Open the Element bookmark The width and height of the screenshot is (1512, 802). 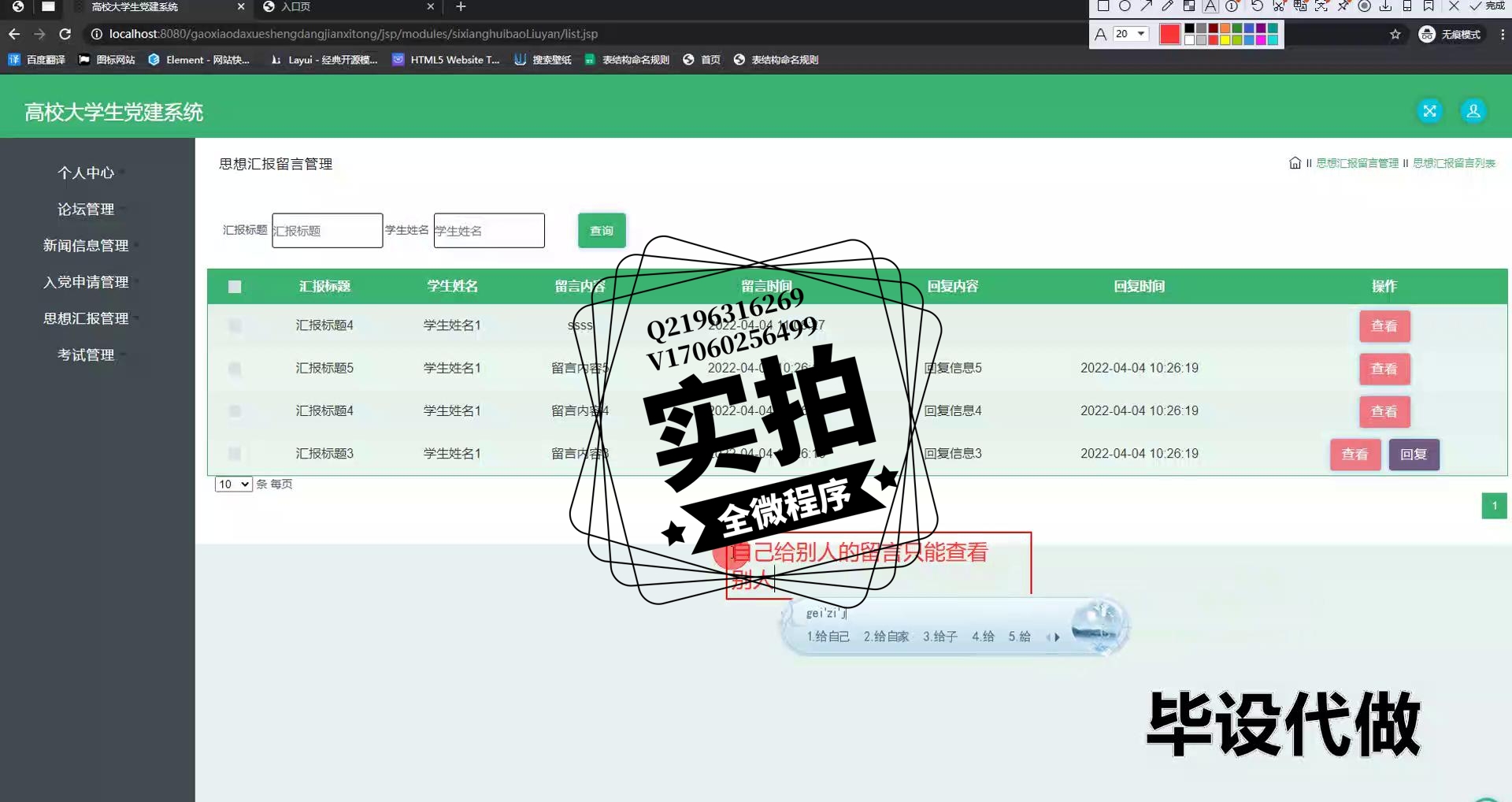[199, 59]
